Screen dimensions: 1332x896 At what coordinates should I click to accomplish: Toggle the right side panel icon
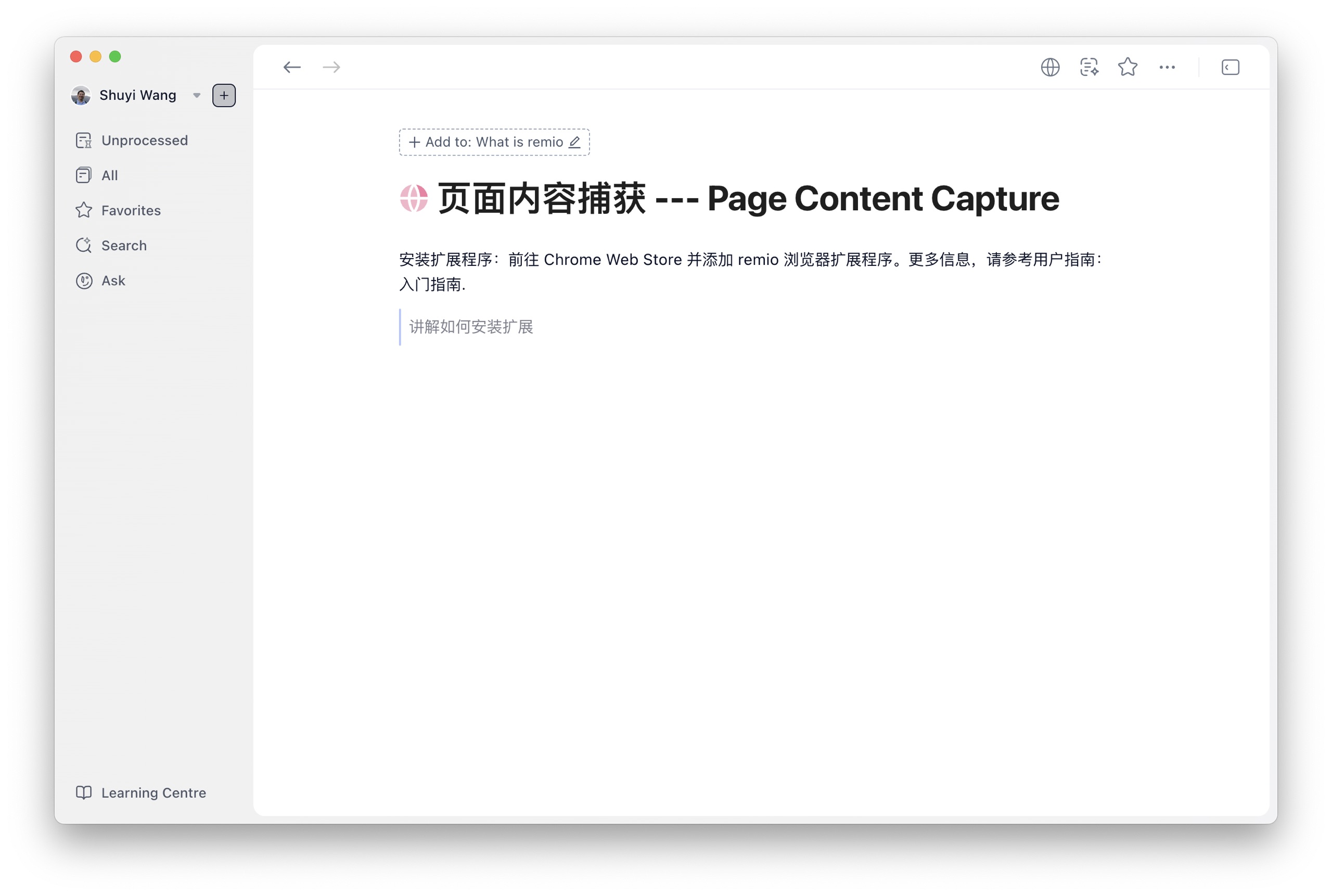1229,68
